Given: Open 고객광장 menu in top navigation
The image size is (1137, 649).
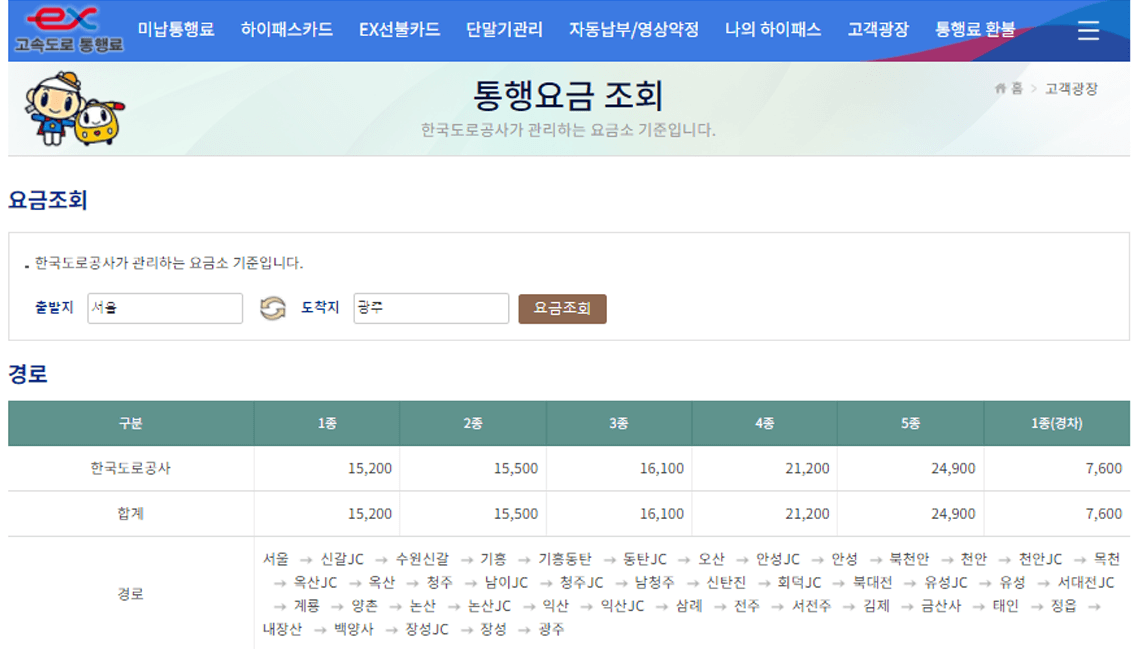Looking at the screenshot, I should pos(878,30).
